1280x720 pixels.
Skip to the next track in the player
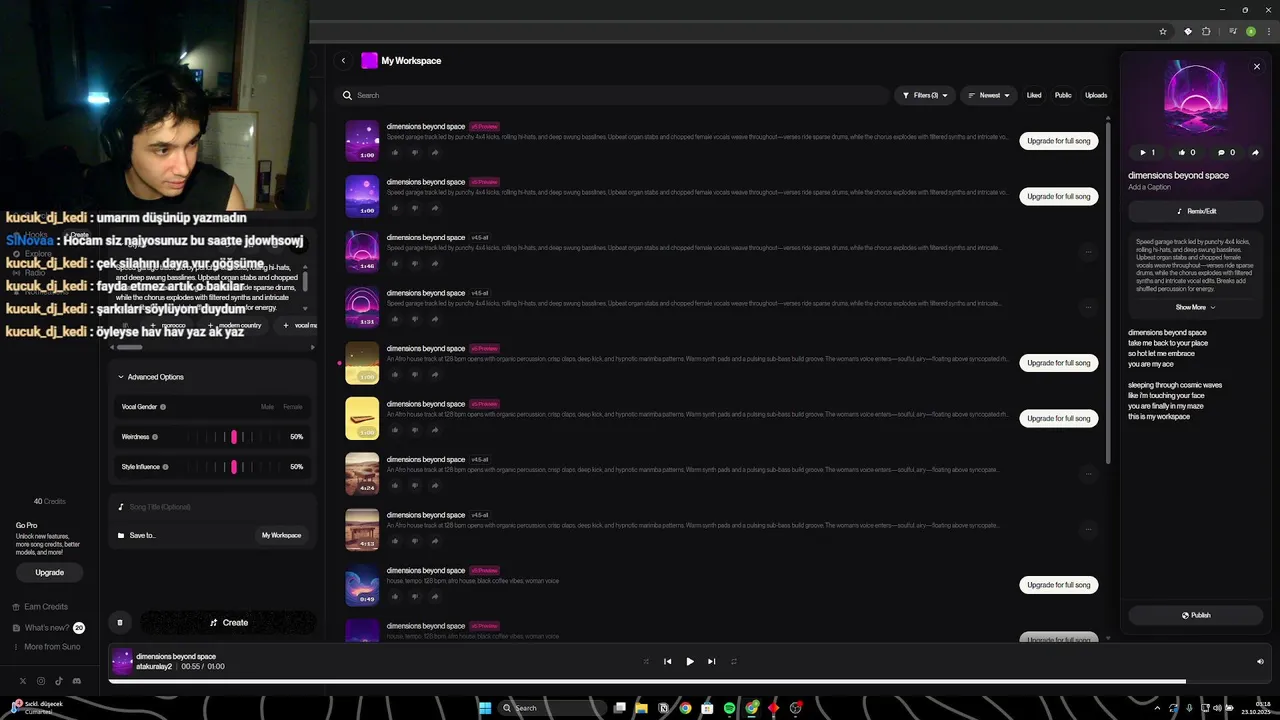point(712,661)
